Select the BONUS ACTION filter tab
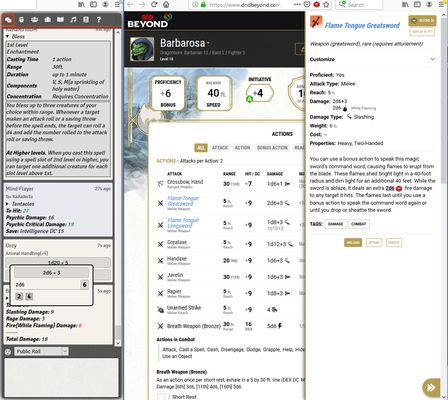Image resolution: width=448 pixels, height=400 pixels. [272, 148]
